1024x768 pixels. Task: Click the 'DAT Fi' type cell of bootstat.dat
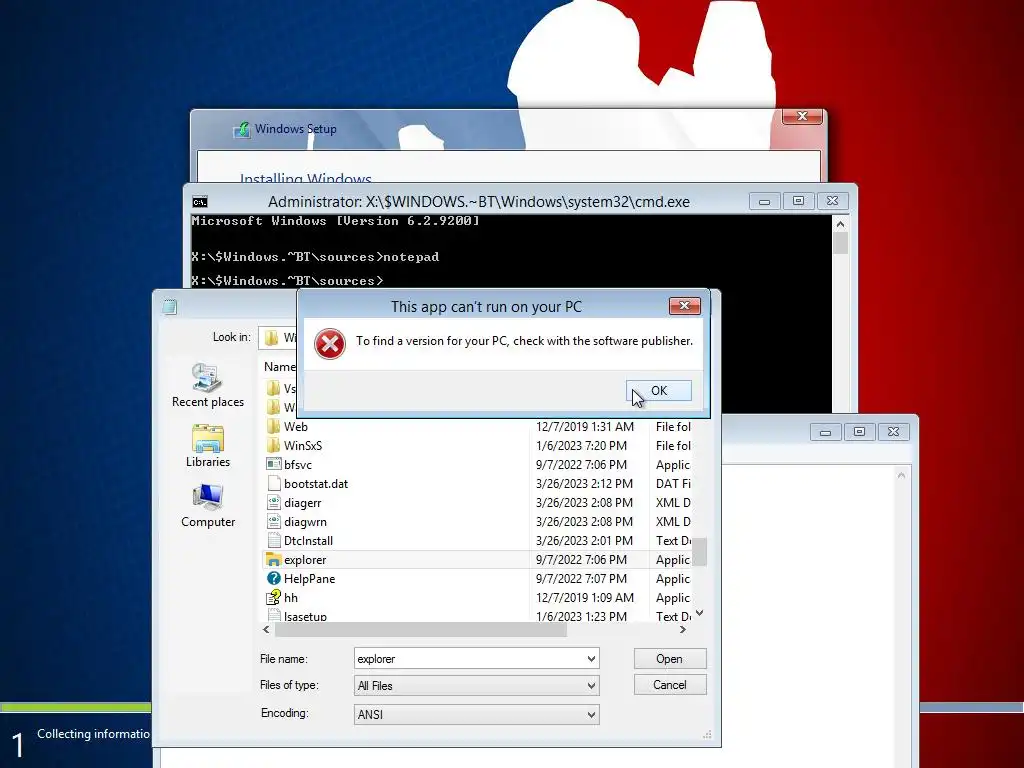tap(673, 483)
